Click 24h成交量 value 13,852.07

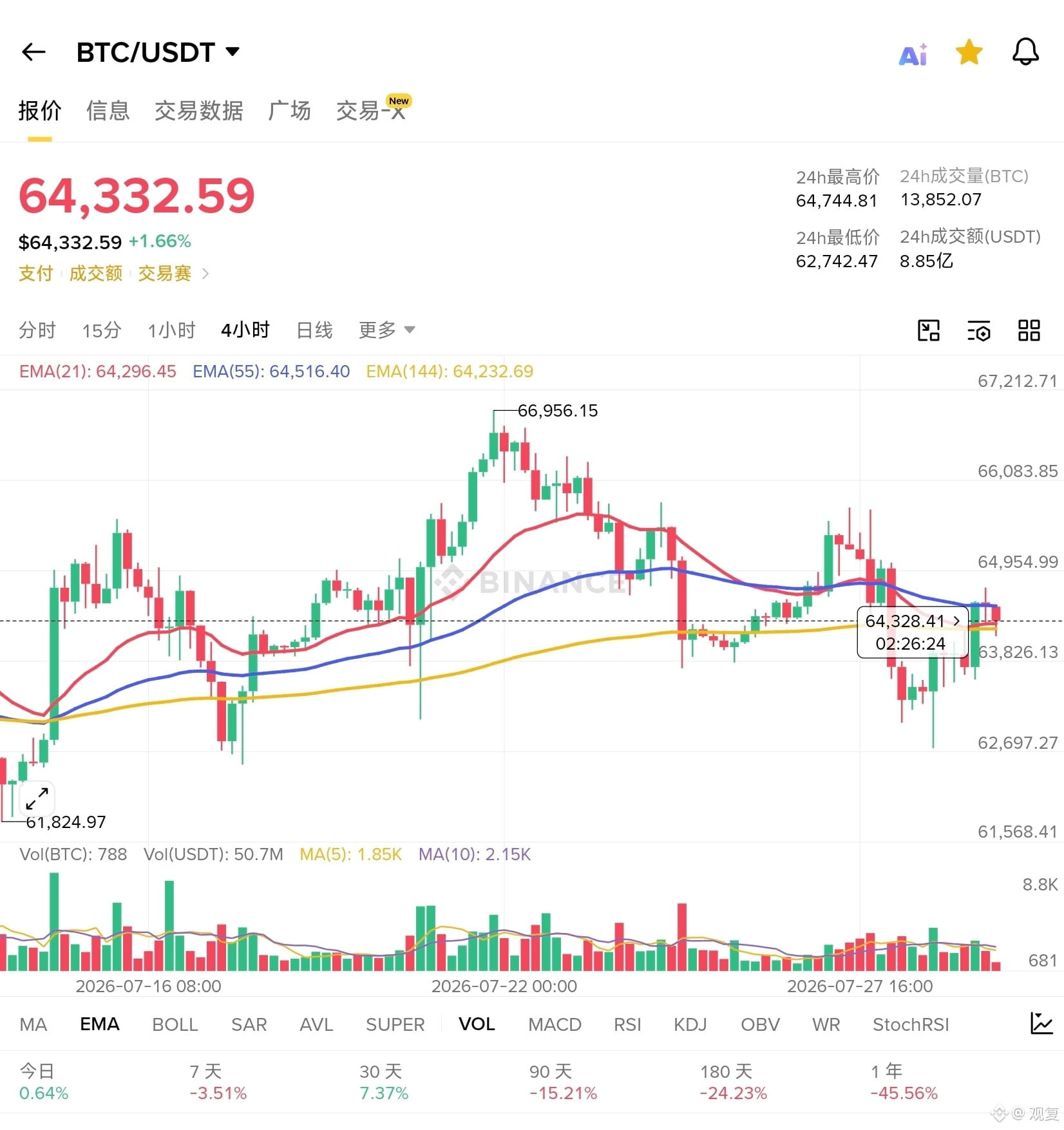pyautogui.click(x=940, y=200)
